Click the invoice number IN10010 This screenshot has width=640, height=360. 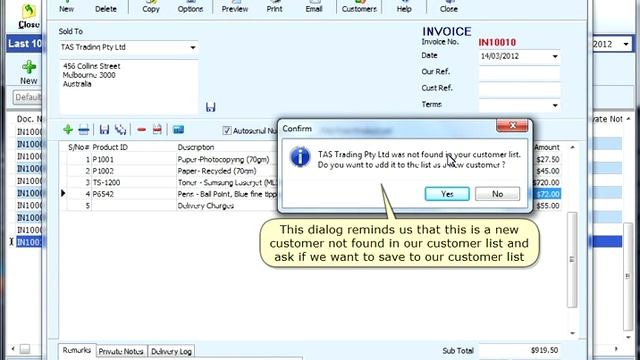pos(497,42)
